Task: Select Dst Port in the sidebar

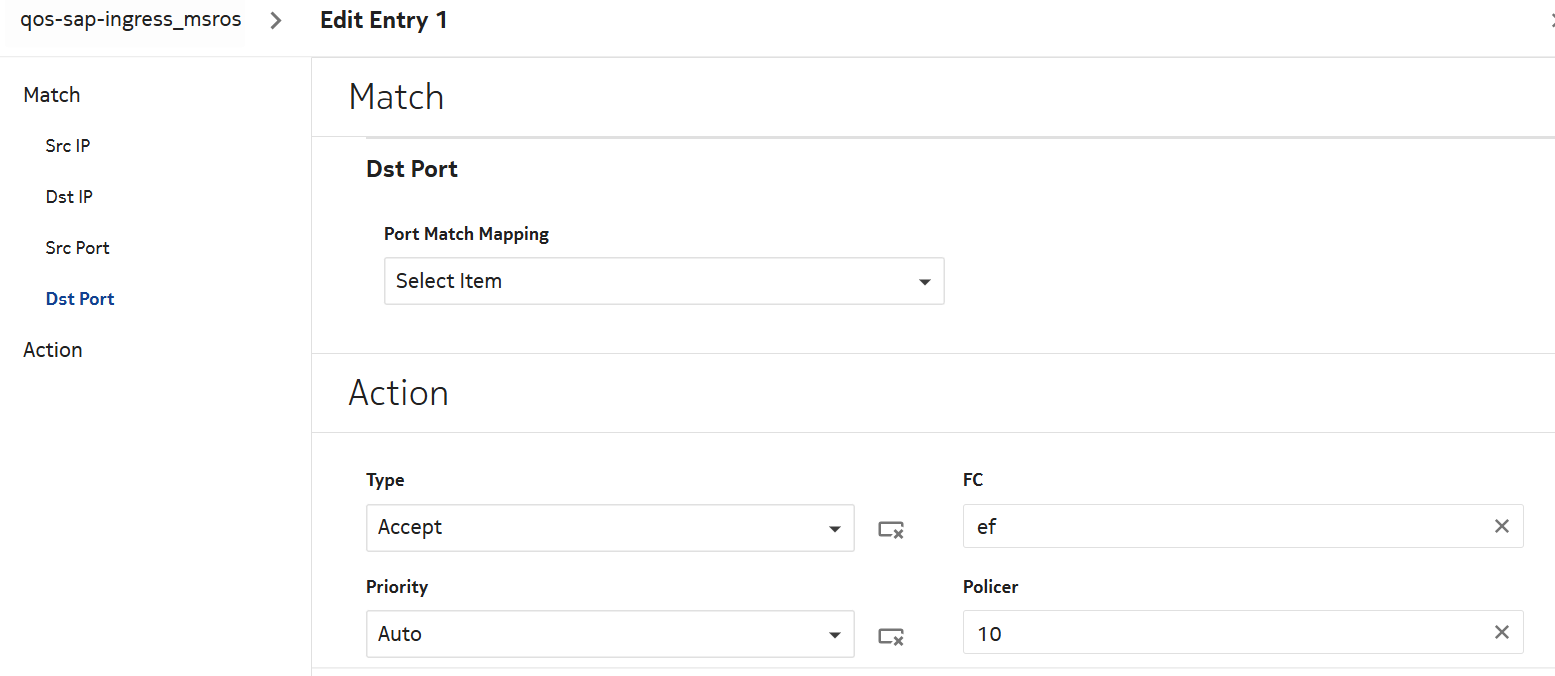Action: pyautogui.click(x=80, y=299)
